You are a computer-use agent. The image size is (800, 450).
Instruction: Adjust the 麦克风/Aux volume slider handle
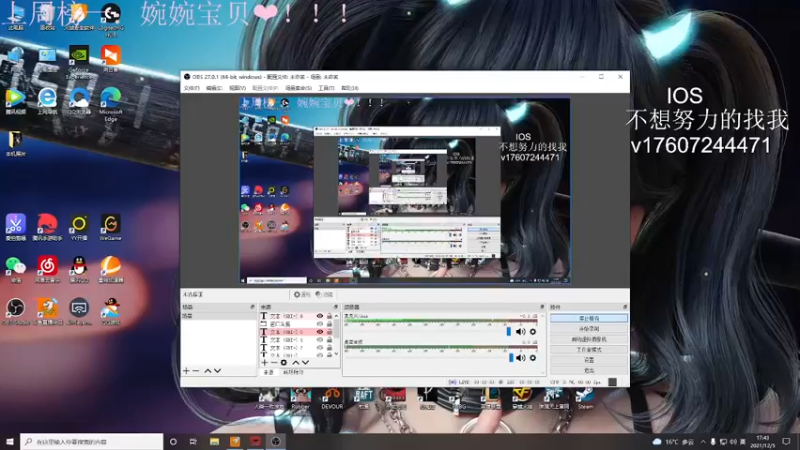pos(508,332)
